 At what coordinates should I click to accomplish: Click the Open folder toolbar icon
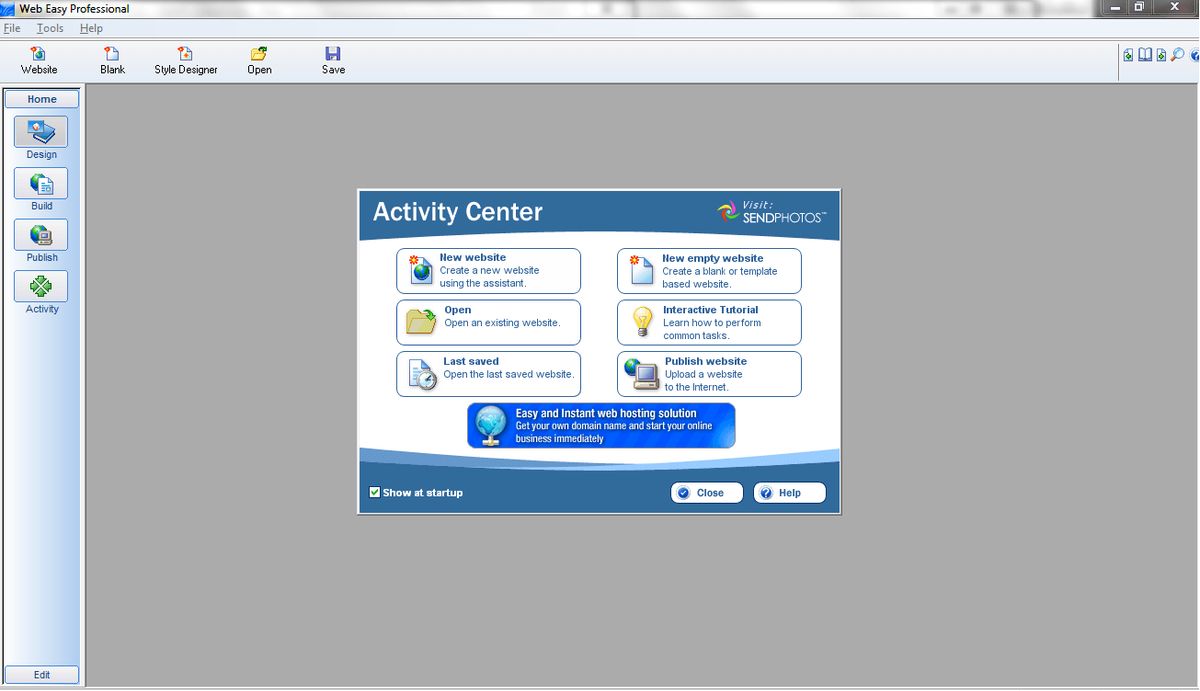coord(259,59)
